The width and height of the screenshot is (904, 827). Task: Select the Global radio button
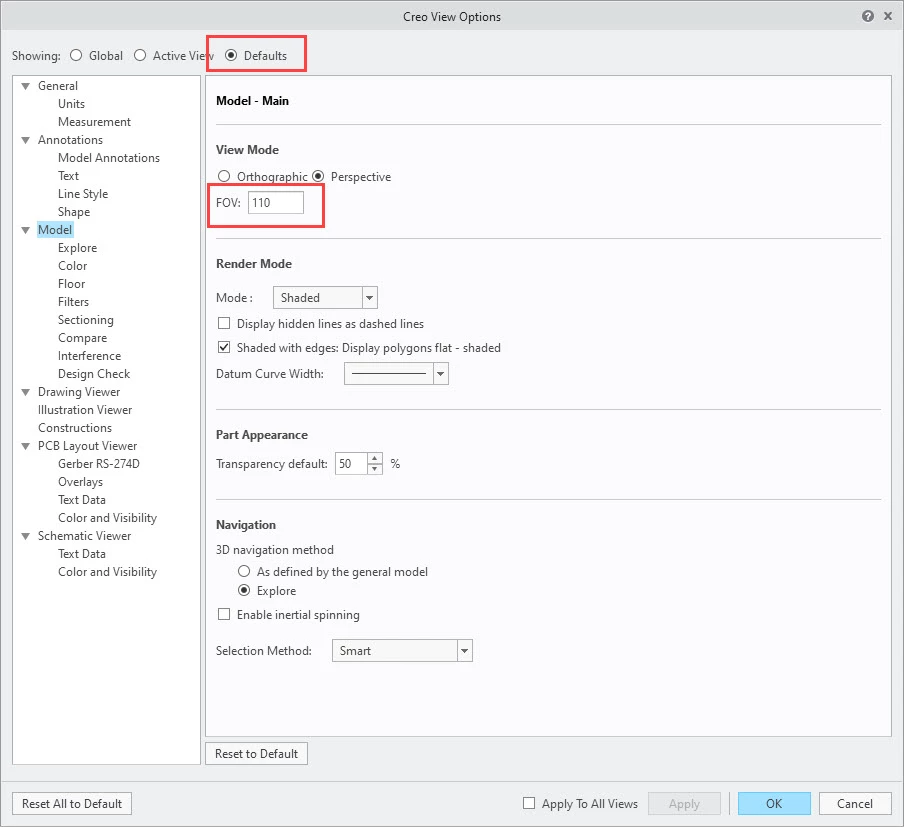coord(76,55)
